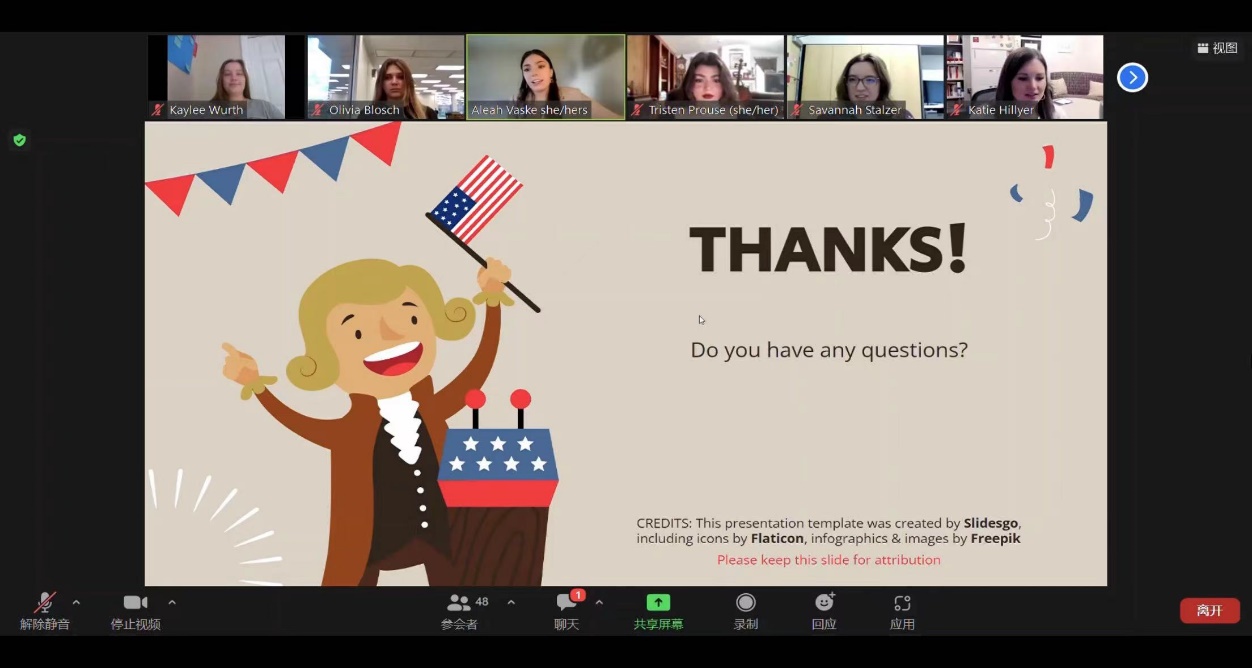Start recording with the 录制 icon
Image resolution: width=1252 pixels, height=668 pixels.
click(745, 602)
